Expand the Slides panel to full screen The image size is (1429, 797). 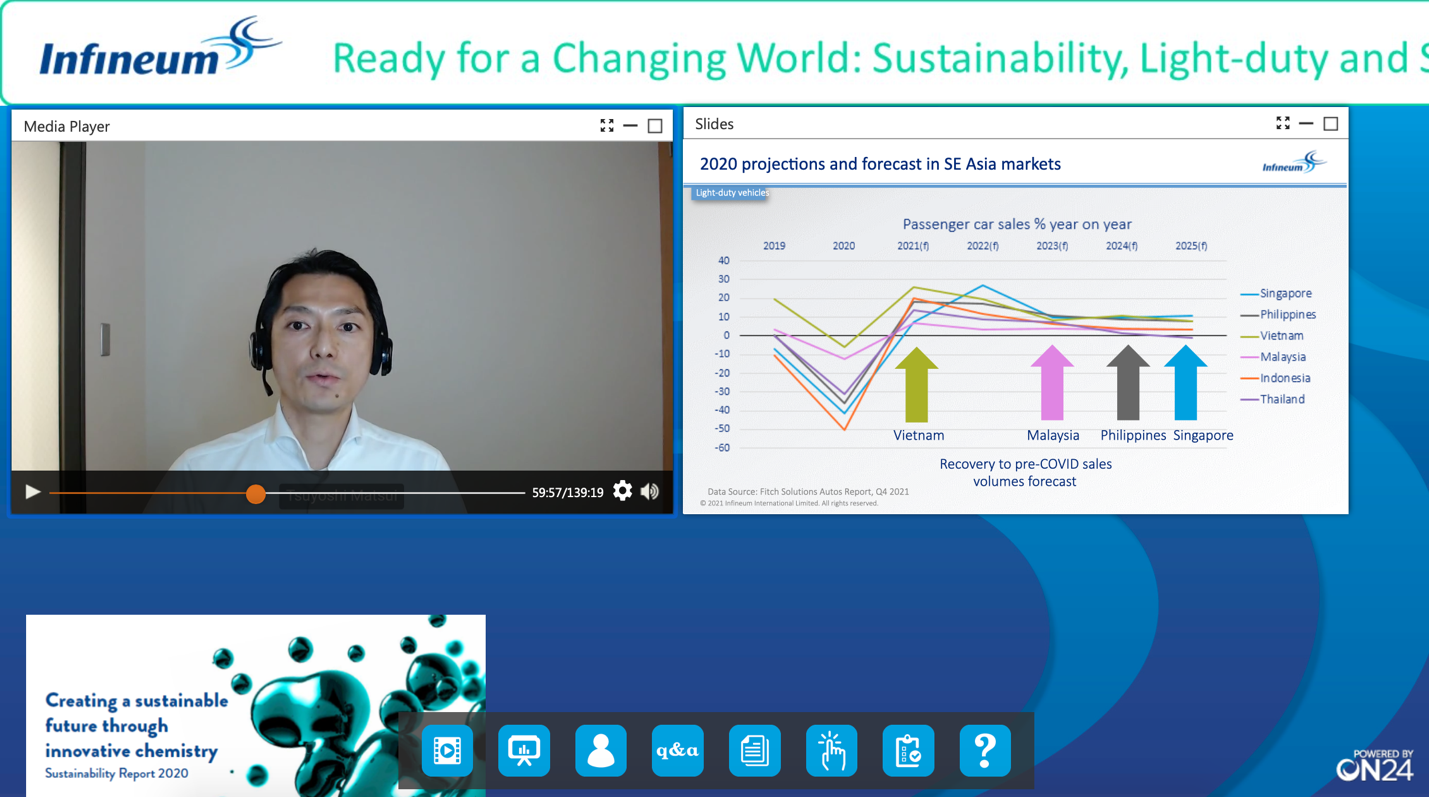click(x=1283, y=123)
